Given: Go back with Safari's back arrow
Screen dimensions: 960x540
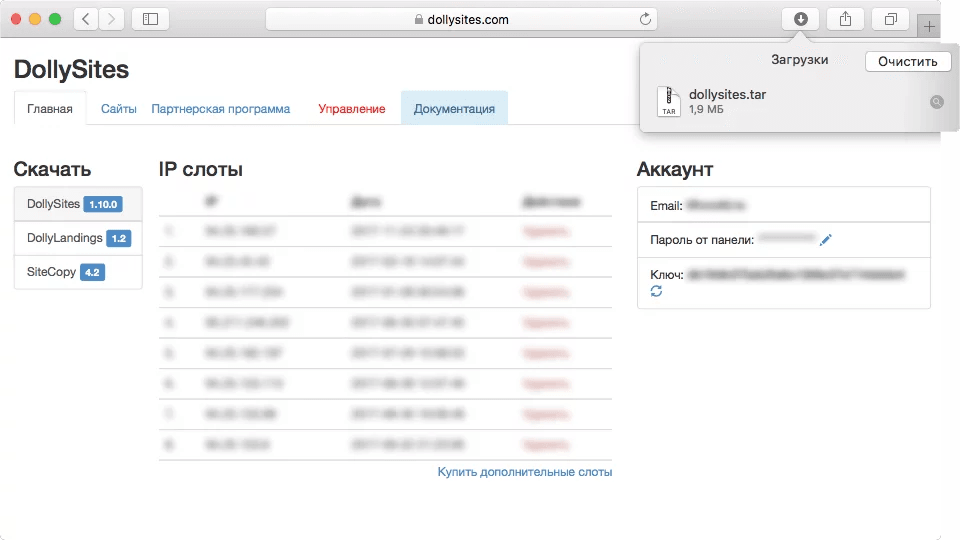Looking at the screenshot, I should 86,20.
